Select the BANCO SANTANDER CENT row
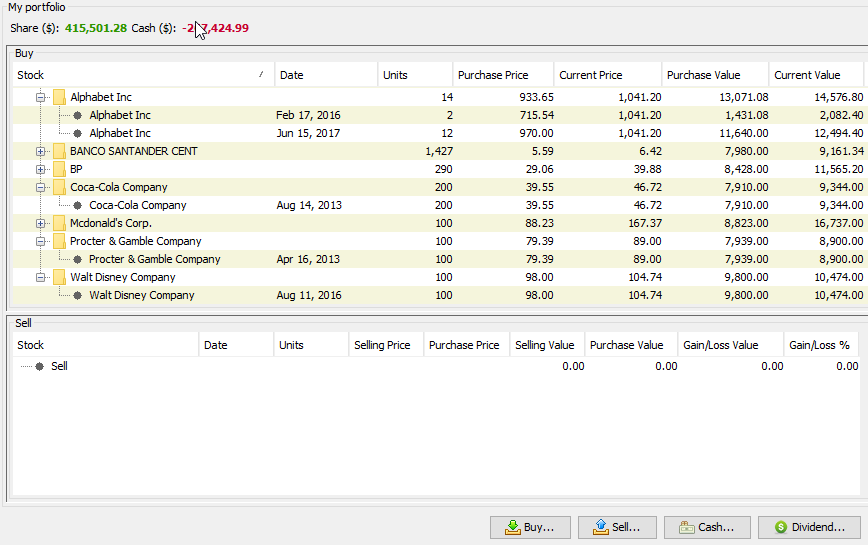This screenshot has height=545, width=868. point(438,151)
